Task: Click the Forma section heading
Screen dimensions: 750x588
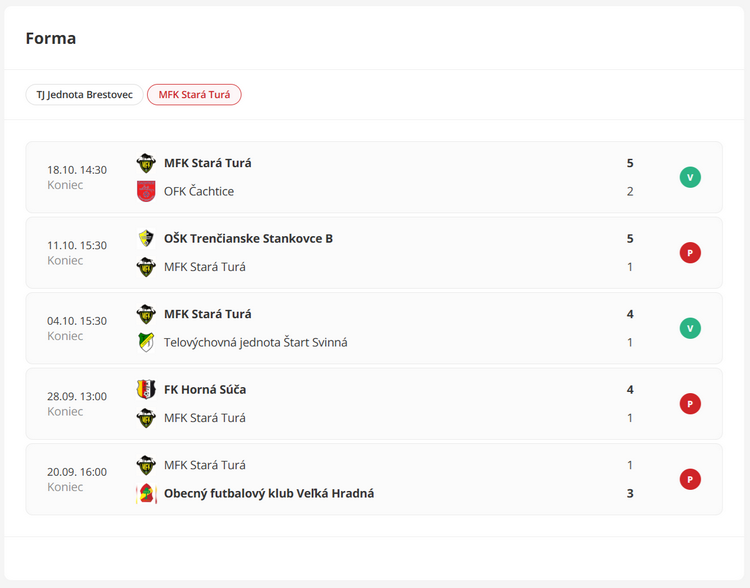Action: pos(51,38)
